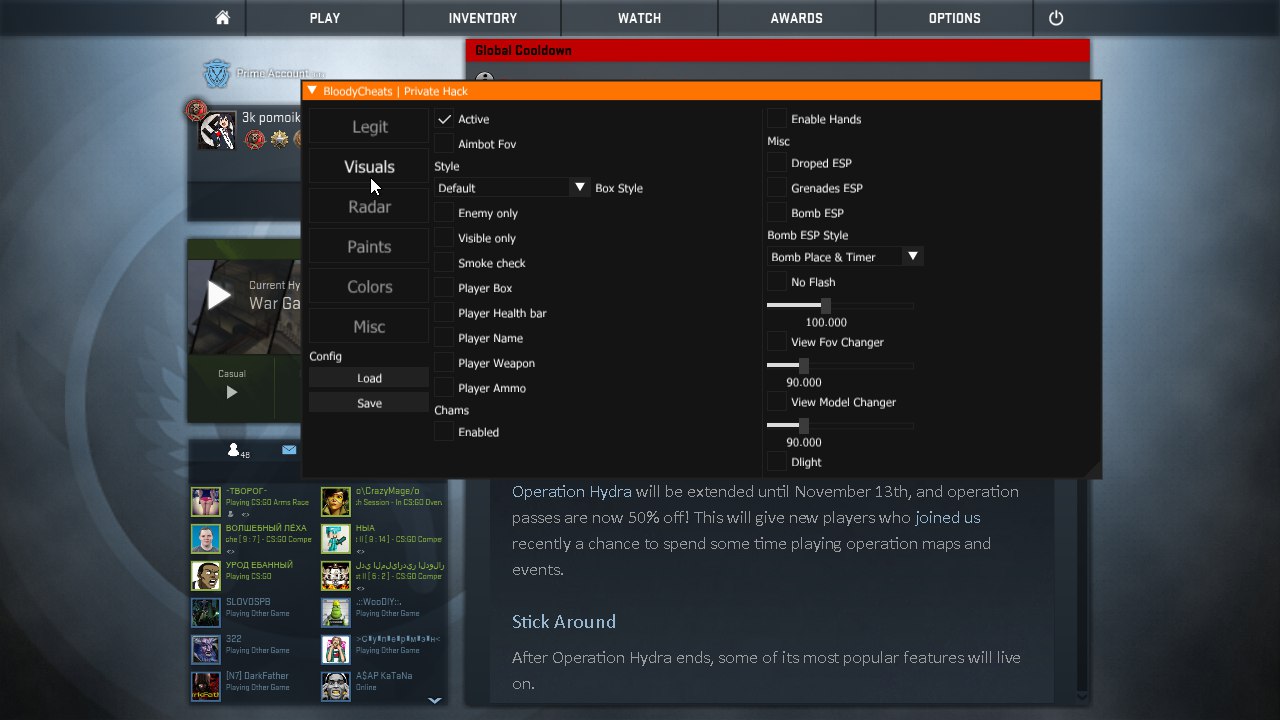
Task: Select the o\CrazyMage/o friend avatar
Action: tap(336, 502)
